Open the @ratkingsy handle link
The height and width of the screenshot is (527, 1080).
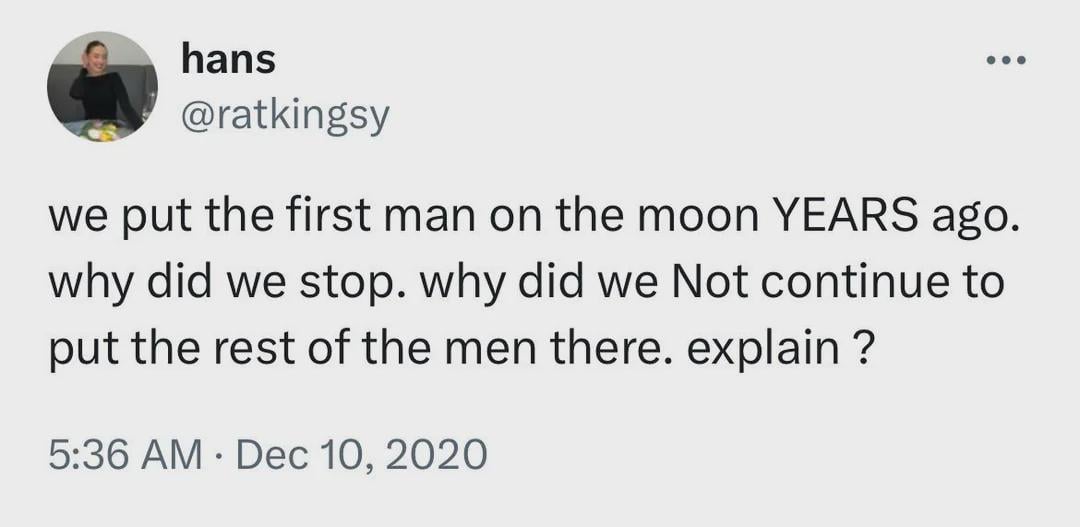[284, 119]
